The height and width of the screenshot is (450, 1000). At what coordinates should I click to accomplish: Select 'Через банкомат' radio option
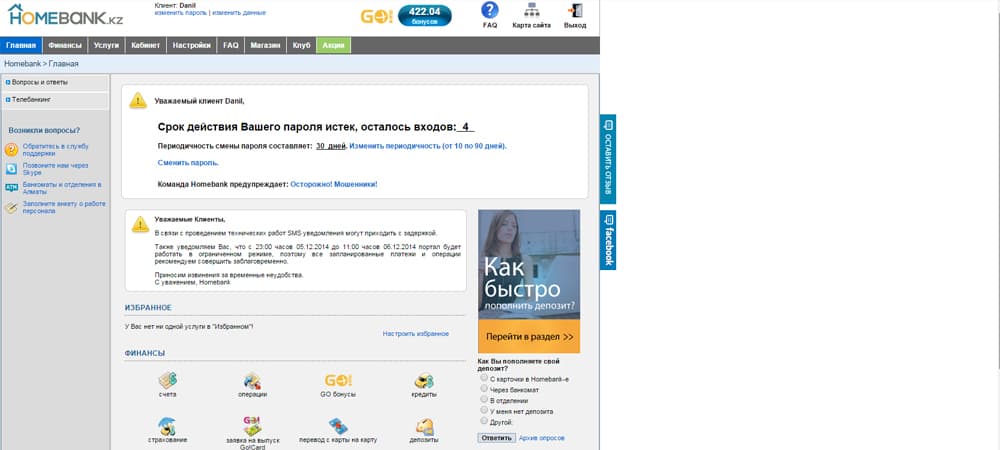point(484,389)
